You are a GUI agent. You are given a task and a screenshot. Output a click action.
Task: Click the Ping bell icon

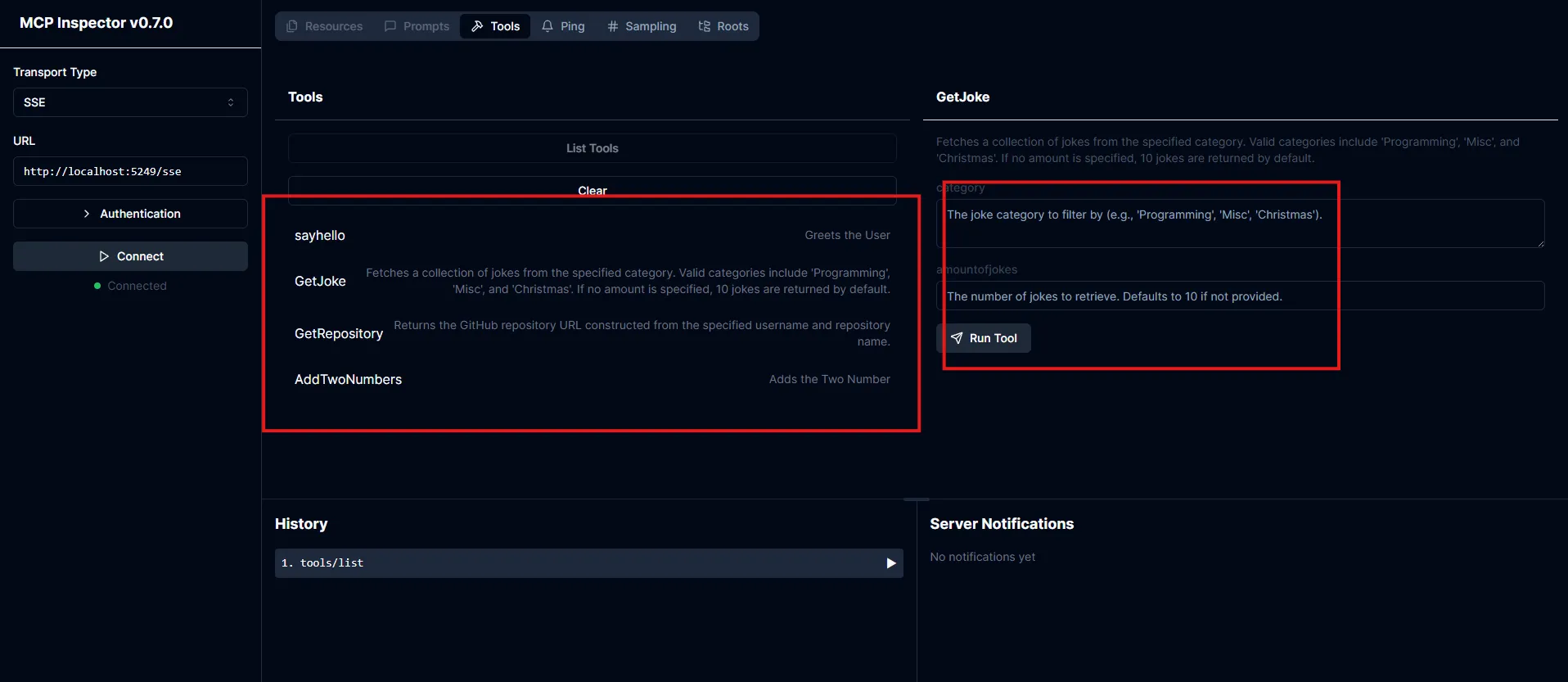[547, 26]
